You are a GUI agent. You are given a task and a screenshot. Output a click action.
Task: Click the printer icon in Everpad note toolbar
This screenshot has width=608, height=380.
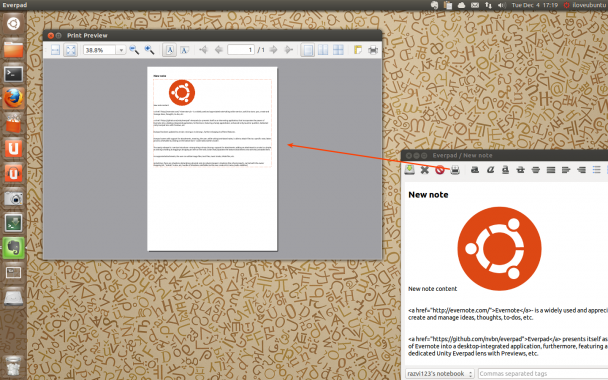(x=455, y=170)
